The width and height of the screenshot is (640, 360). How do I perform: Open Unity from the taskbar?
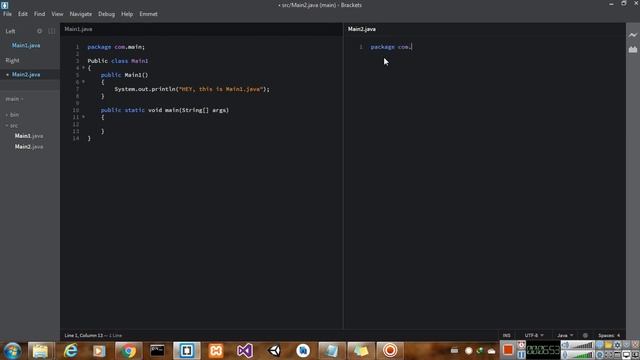pyautogui.click(x=274, y=351)
